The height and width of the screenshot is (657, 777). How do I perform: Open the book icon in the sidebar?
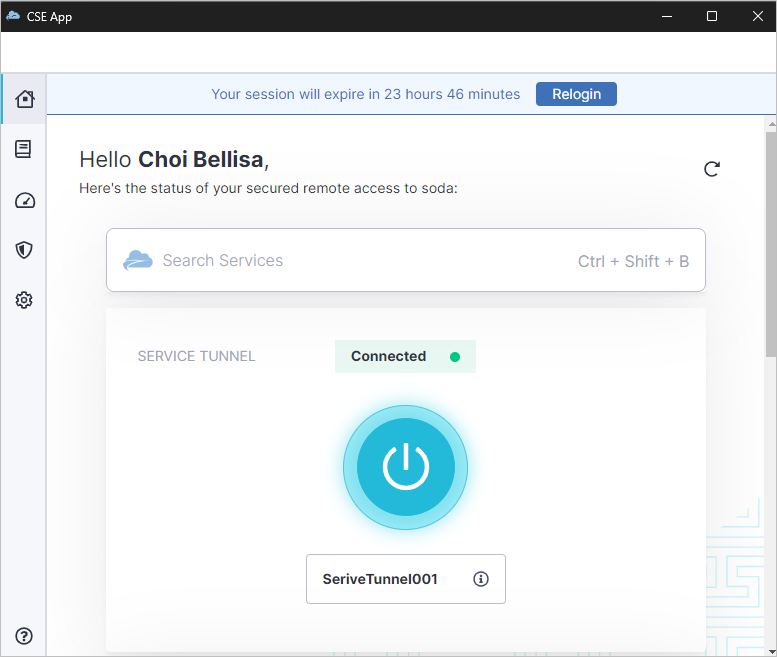coord(24,149)
